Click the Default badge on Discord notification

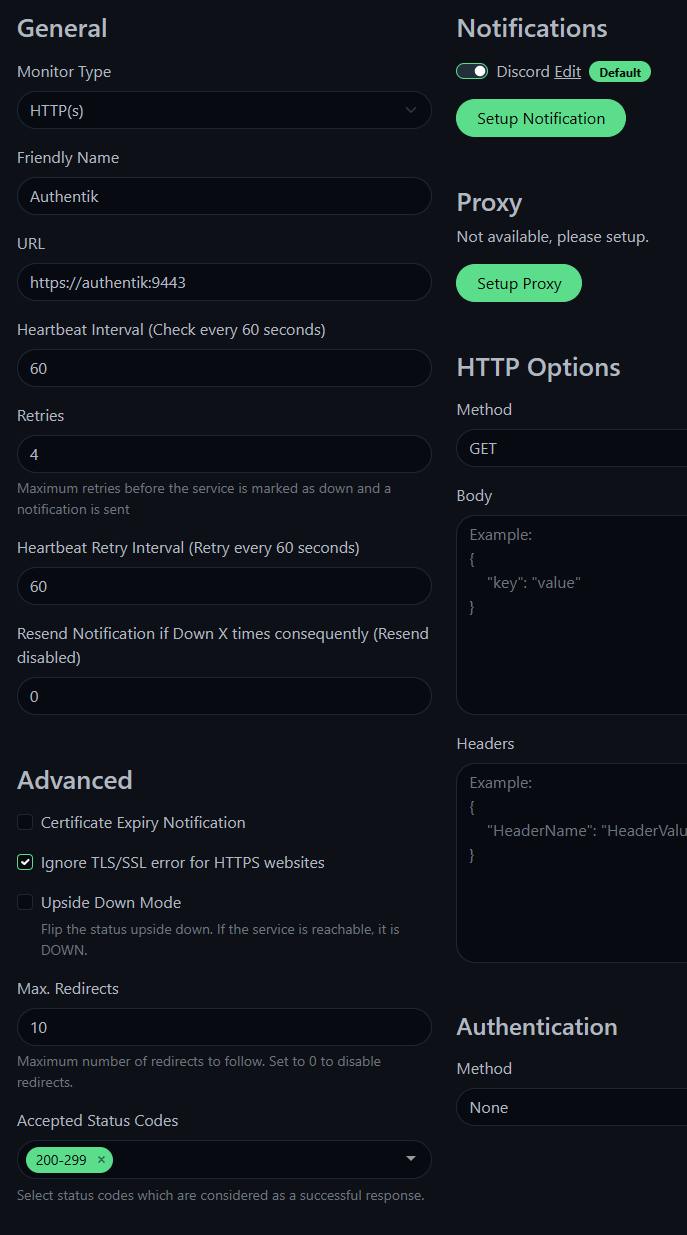coord(619,71)
